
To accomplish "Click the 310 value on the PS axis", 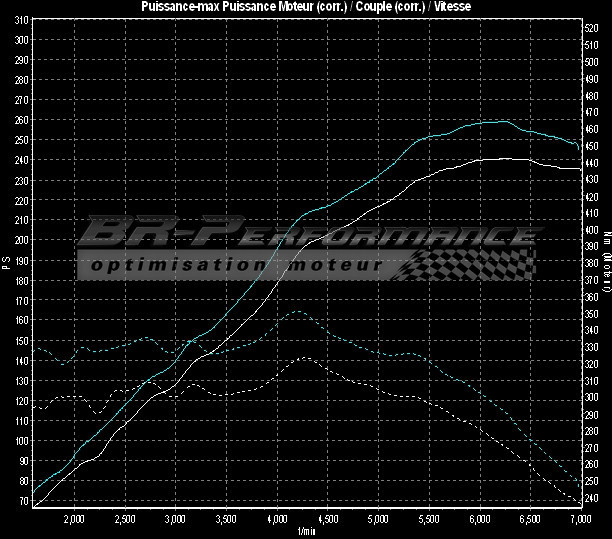I will click(x=21, y=38).
